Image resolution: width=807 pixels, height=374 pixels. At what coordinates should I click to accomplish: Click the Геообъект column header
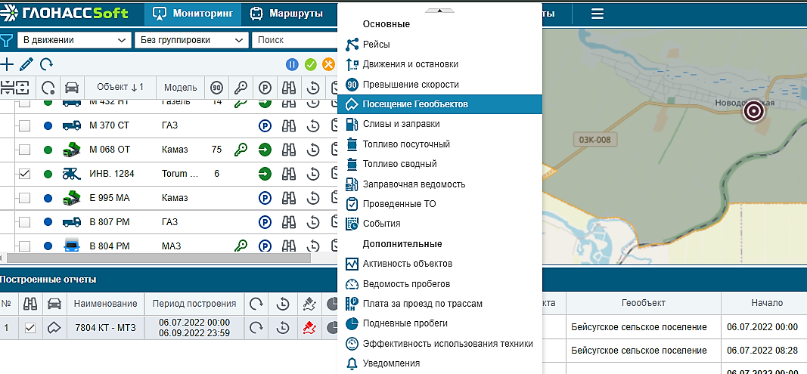click(x=643, y=303)
